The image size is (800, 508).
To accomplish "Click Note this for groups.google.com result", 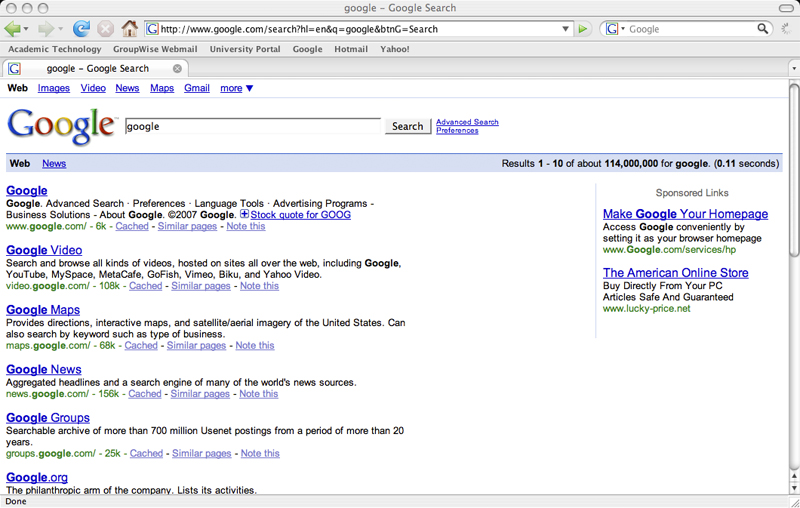I will click(260, 453).
